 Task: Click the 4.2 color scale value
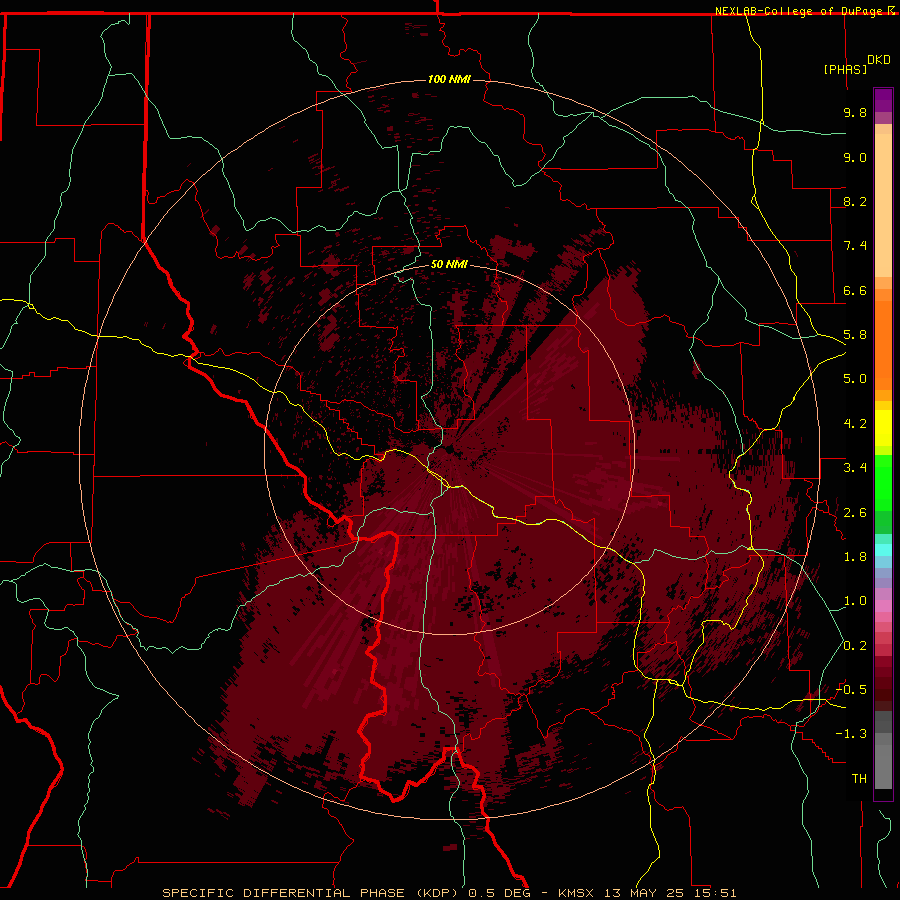tap(855, 424)
